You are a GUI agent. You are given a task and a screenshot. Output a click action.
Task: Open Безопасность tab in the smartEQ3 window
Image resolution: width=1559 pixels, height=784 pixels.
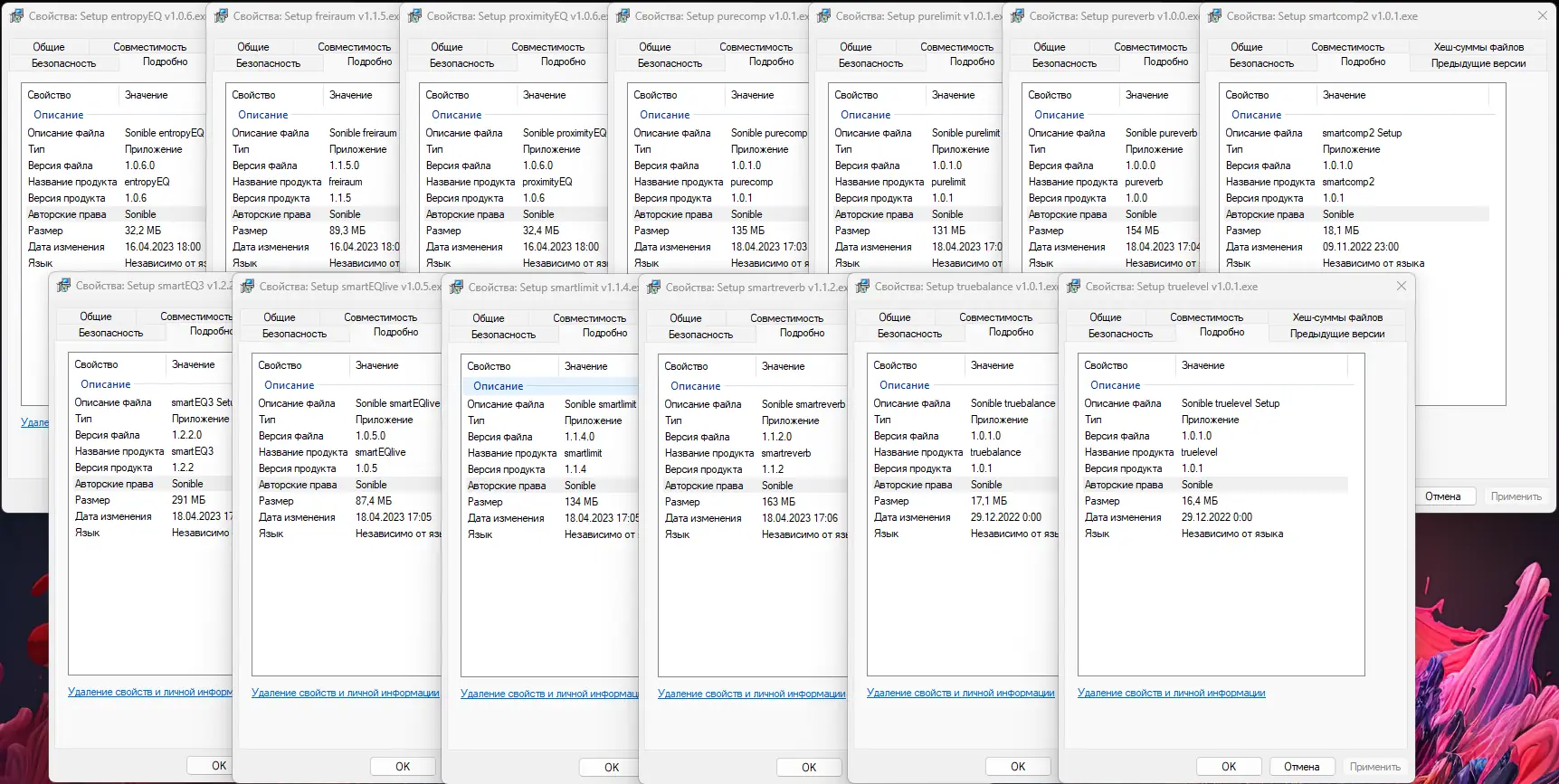[x=110, y=333]
